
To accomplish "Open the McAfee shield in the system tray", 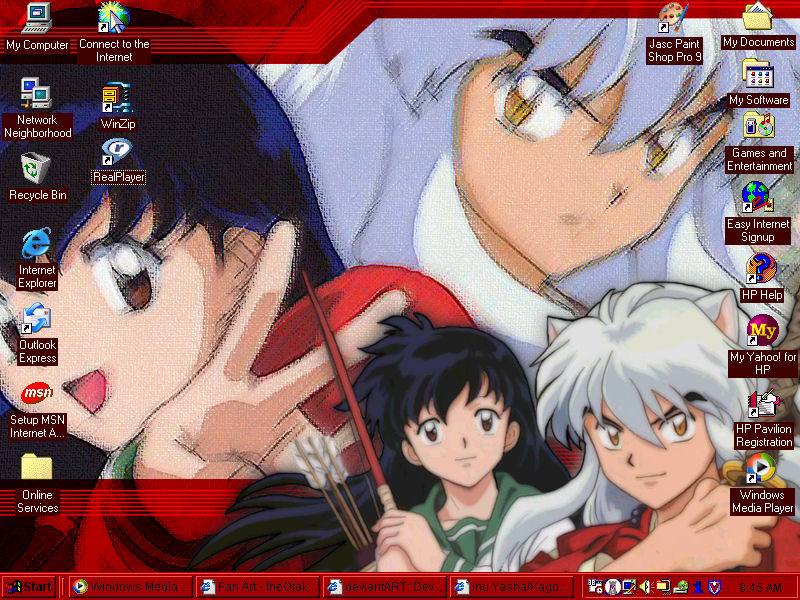I will (714, 584).
